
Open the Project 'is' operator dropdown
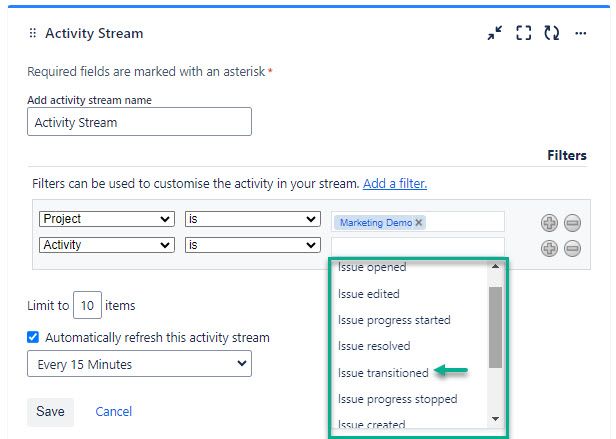(x=253, y=219)
